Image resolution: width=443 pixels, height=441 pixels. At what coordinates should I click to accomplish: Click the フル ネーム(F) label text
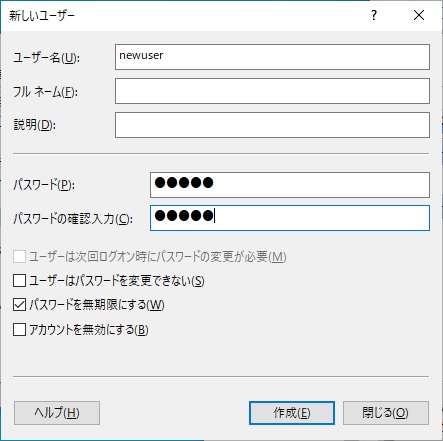point(45,92)
